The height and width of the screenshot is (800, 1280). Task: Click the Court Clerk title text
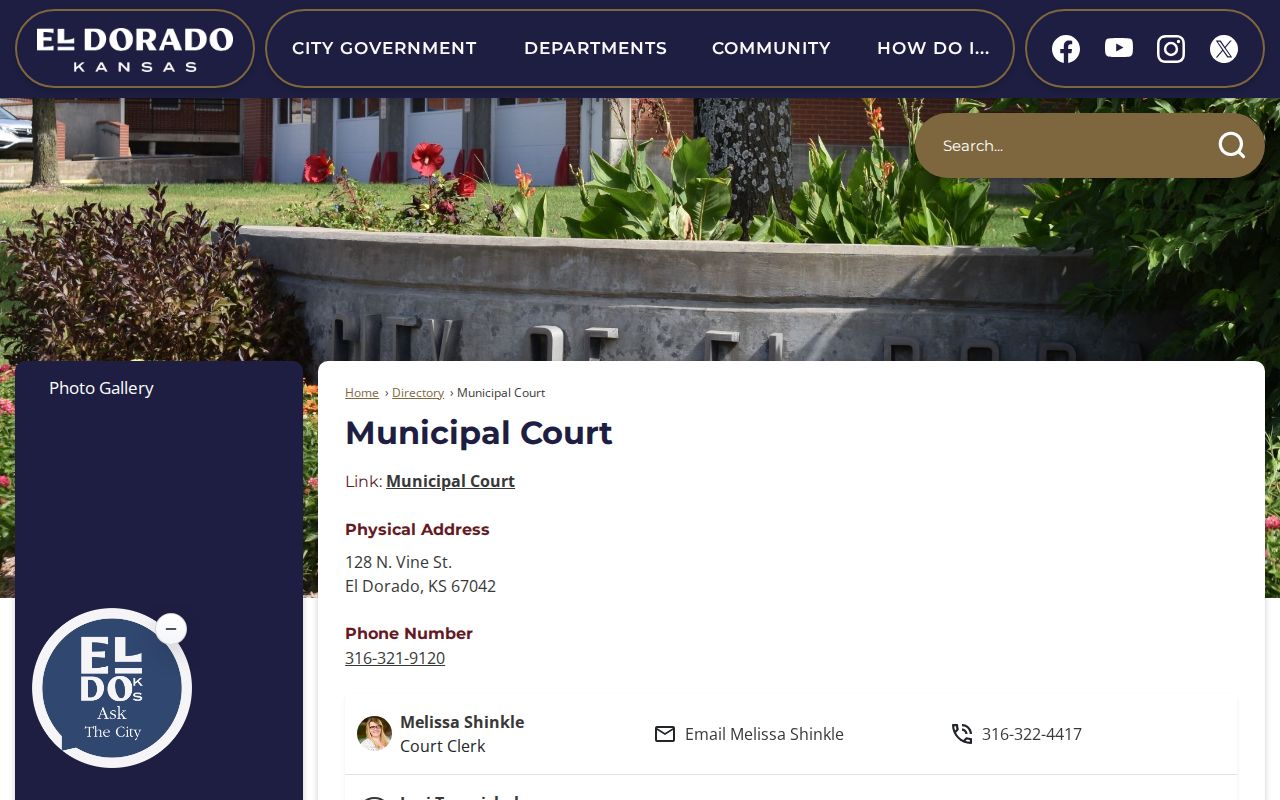point(442,746)
